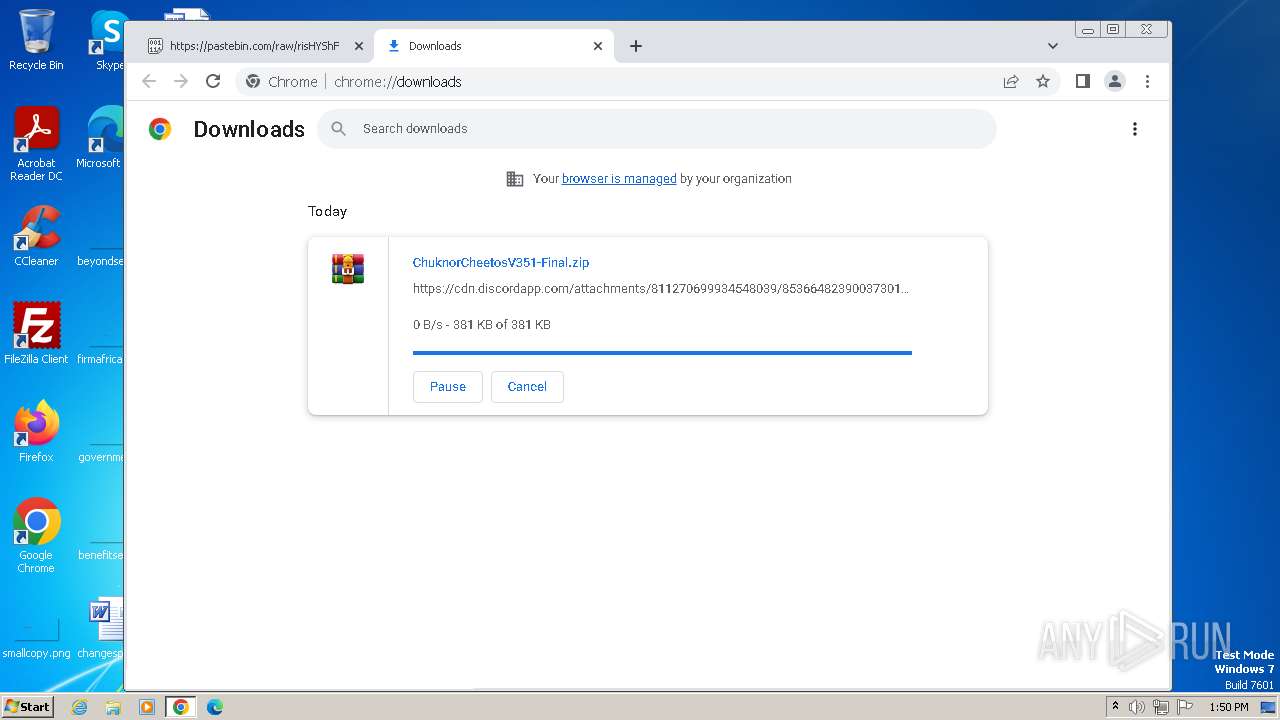Screen dimensions: 1280x720
Task: Click the 'Today' date heading
Action: 327,212
